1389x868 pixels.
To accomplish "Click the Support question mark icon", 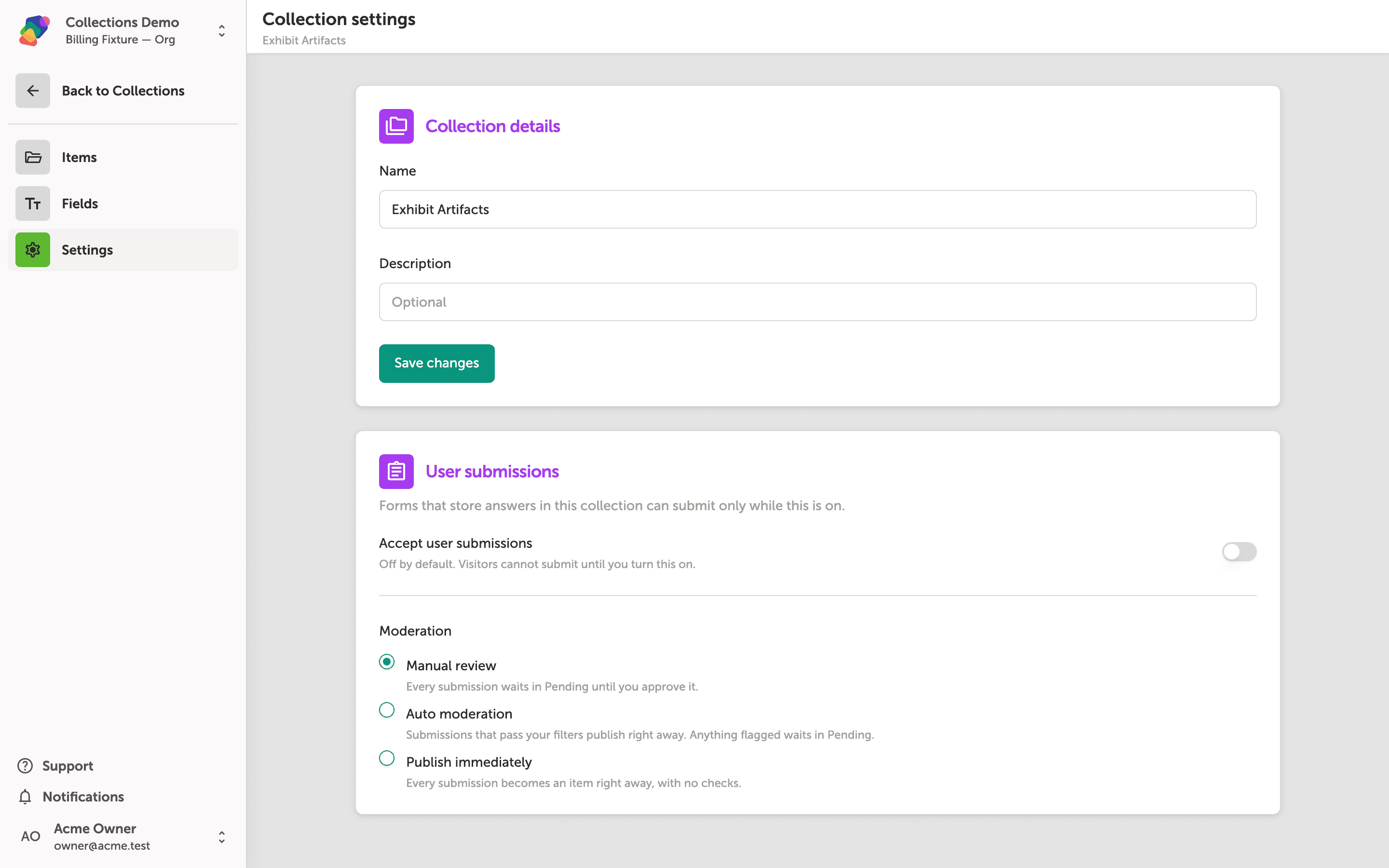I will (25, 766).
